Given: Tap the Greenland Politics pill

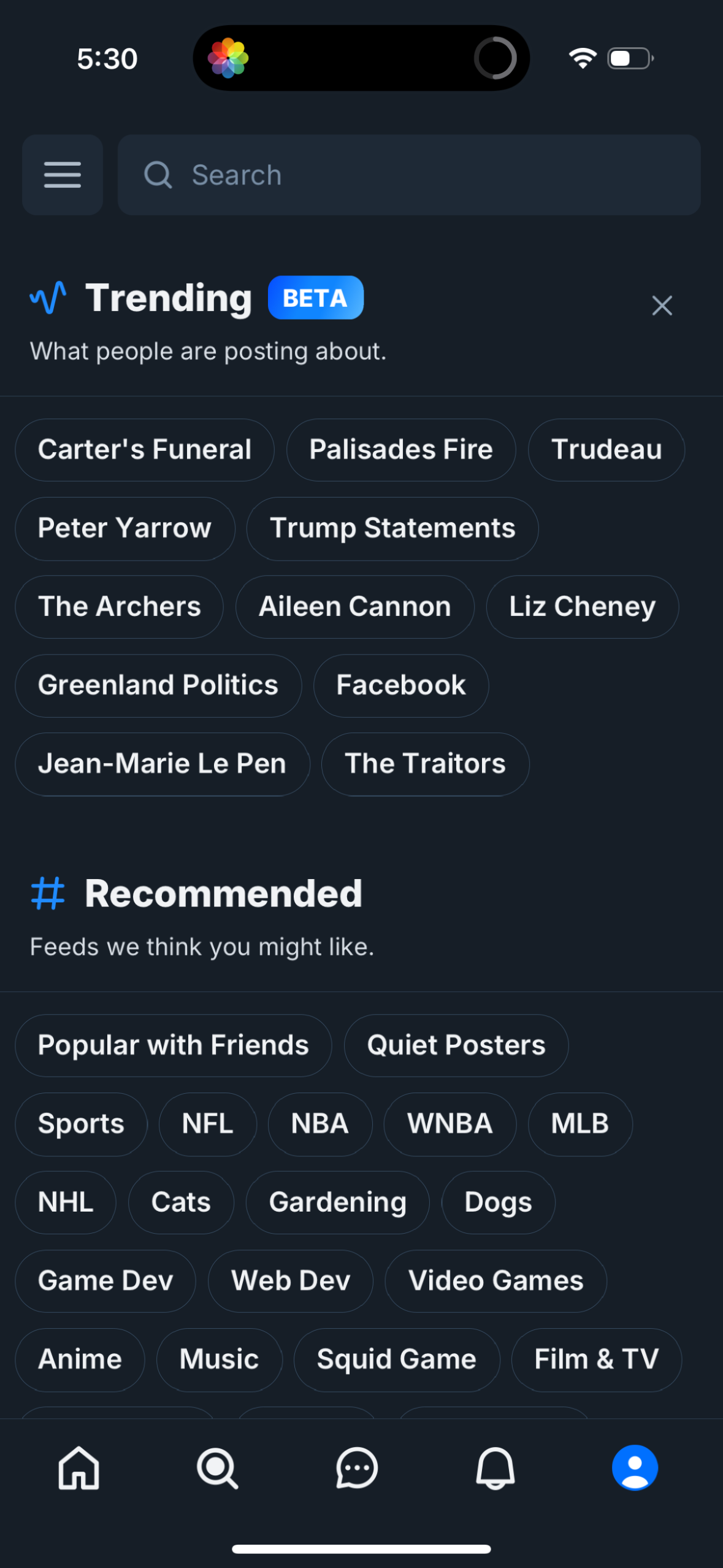Looking at the screenshot, I should (x=158, y=685).
